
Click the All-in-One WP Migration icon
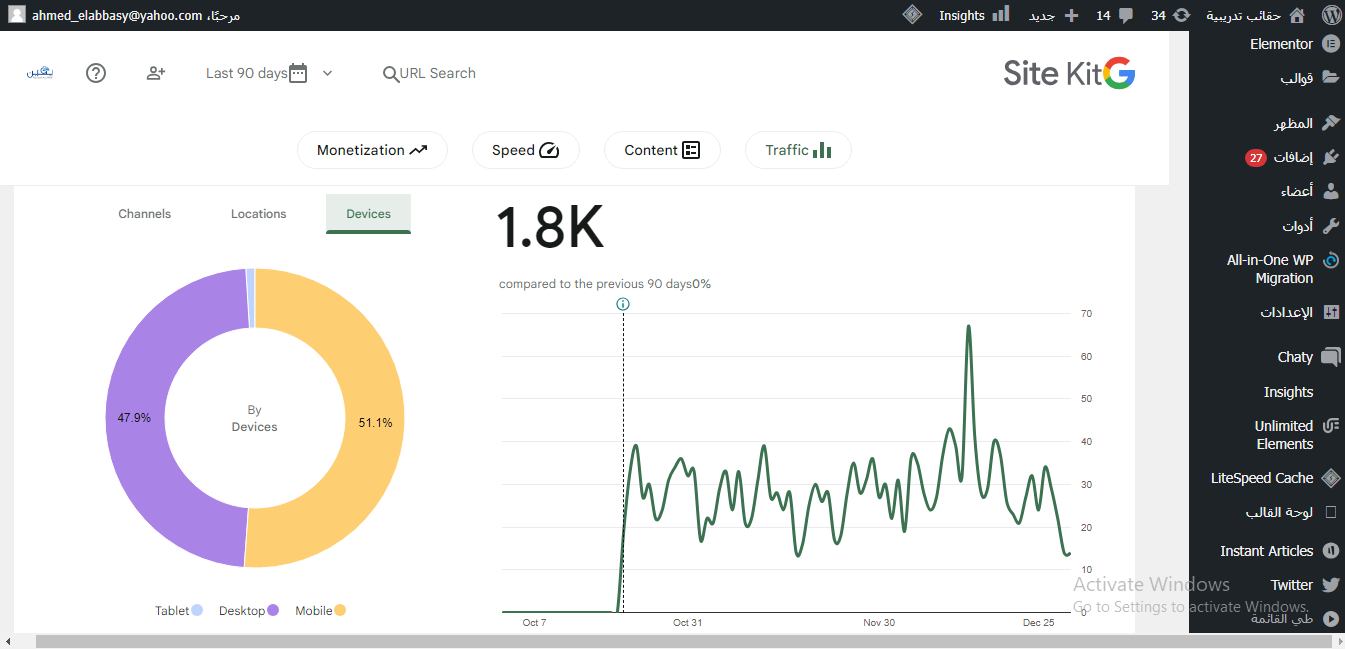(1331, 260)
